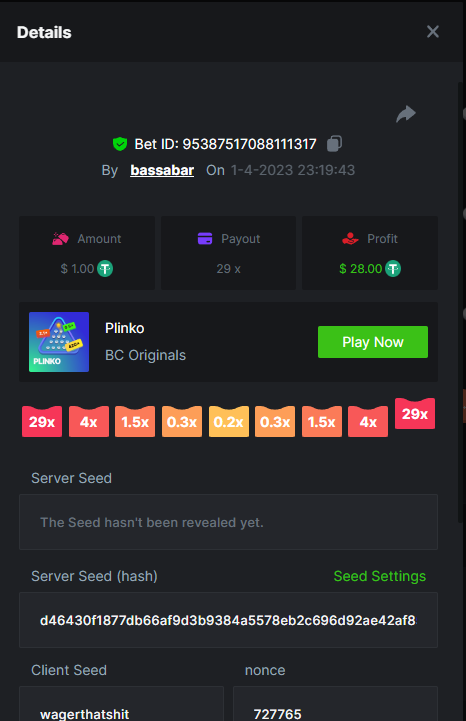Image resolution: width=466 pixels, height=721 pixels.
Task: Select the leftmost 29x multiplier bucket
Action: click(42, 422)
